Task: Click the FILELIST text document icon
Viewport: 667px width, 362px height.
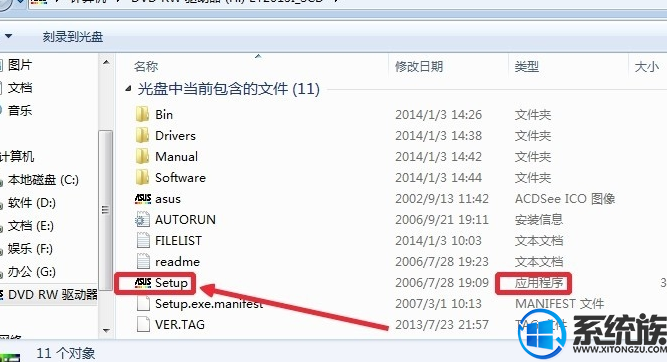Action: pyautogui.click(x=143, y=240)
